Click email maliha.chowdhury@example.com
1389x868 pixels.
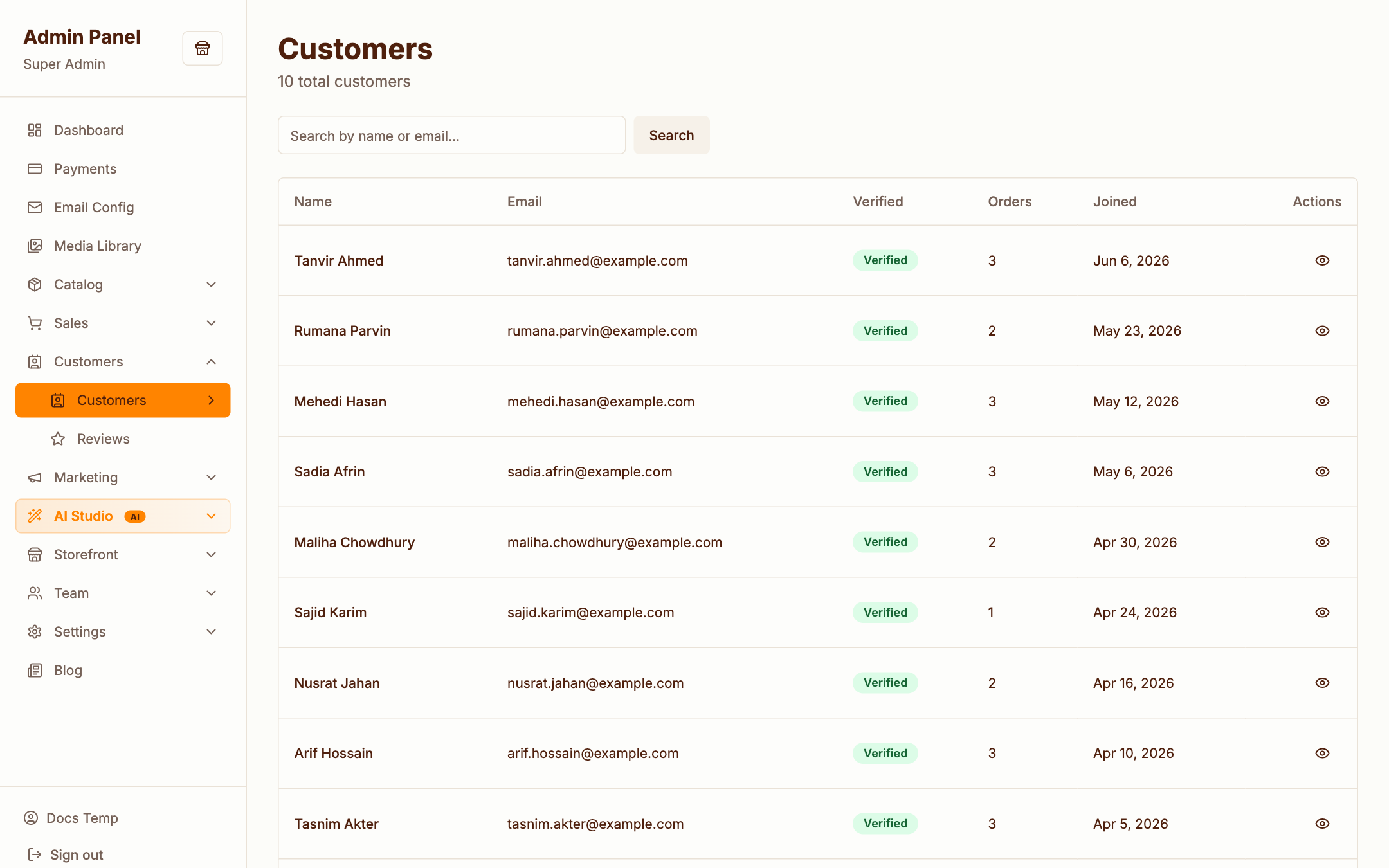click(614, 542)
